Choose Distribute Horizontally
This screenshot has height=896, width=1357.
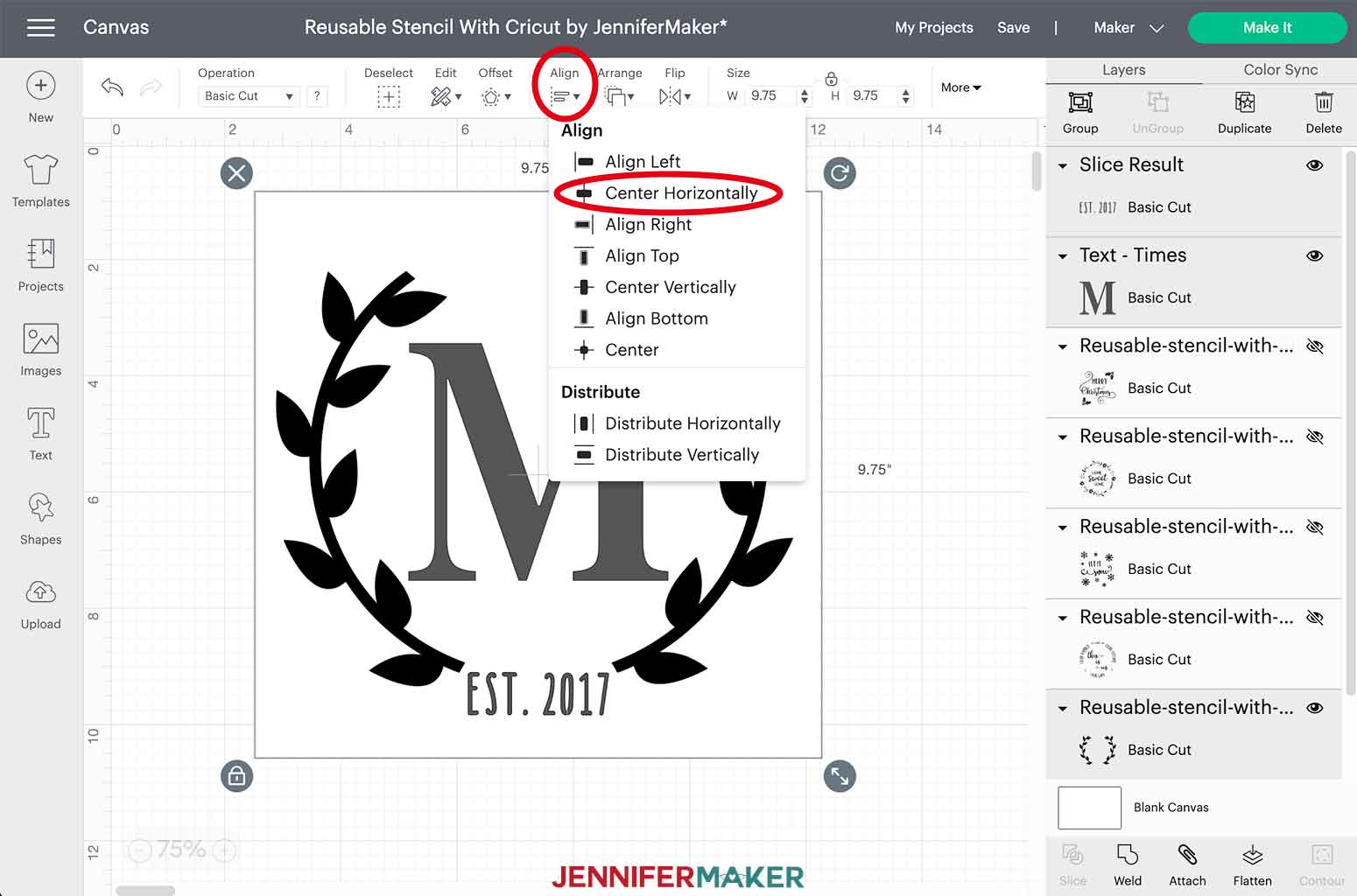676,423
